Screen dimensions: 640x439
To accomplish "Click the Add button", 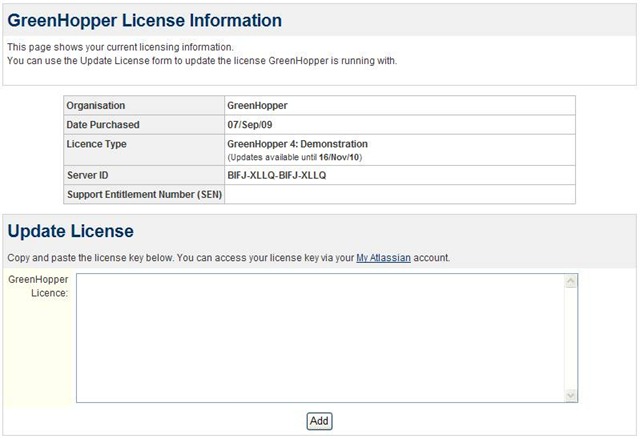I will (319, 421).
